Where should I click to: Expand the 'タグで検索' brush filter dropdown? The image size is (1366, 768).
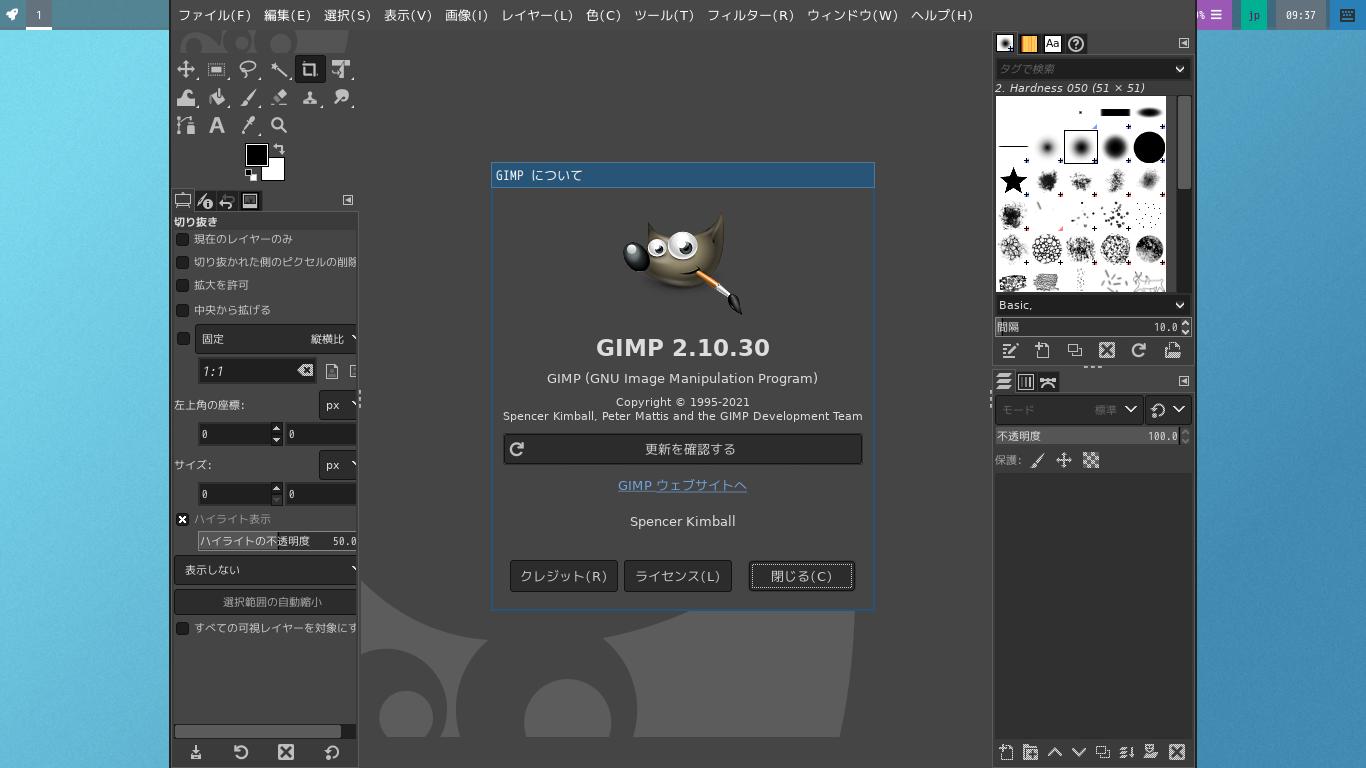[x=1180, y=69]
